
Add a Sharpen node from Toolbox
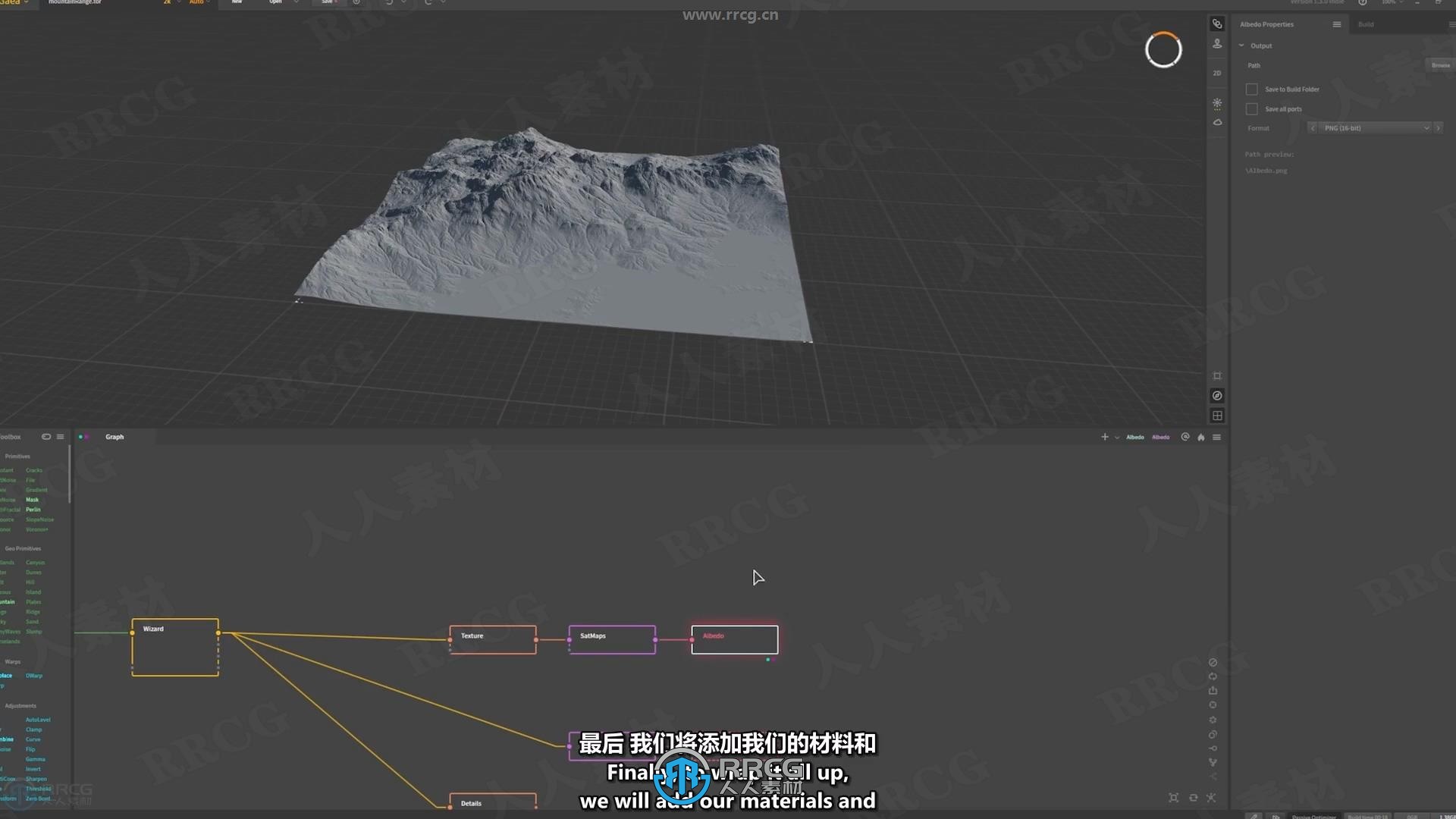point(36,779)
